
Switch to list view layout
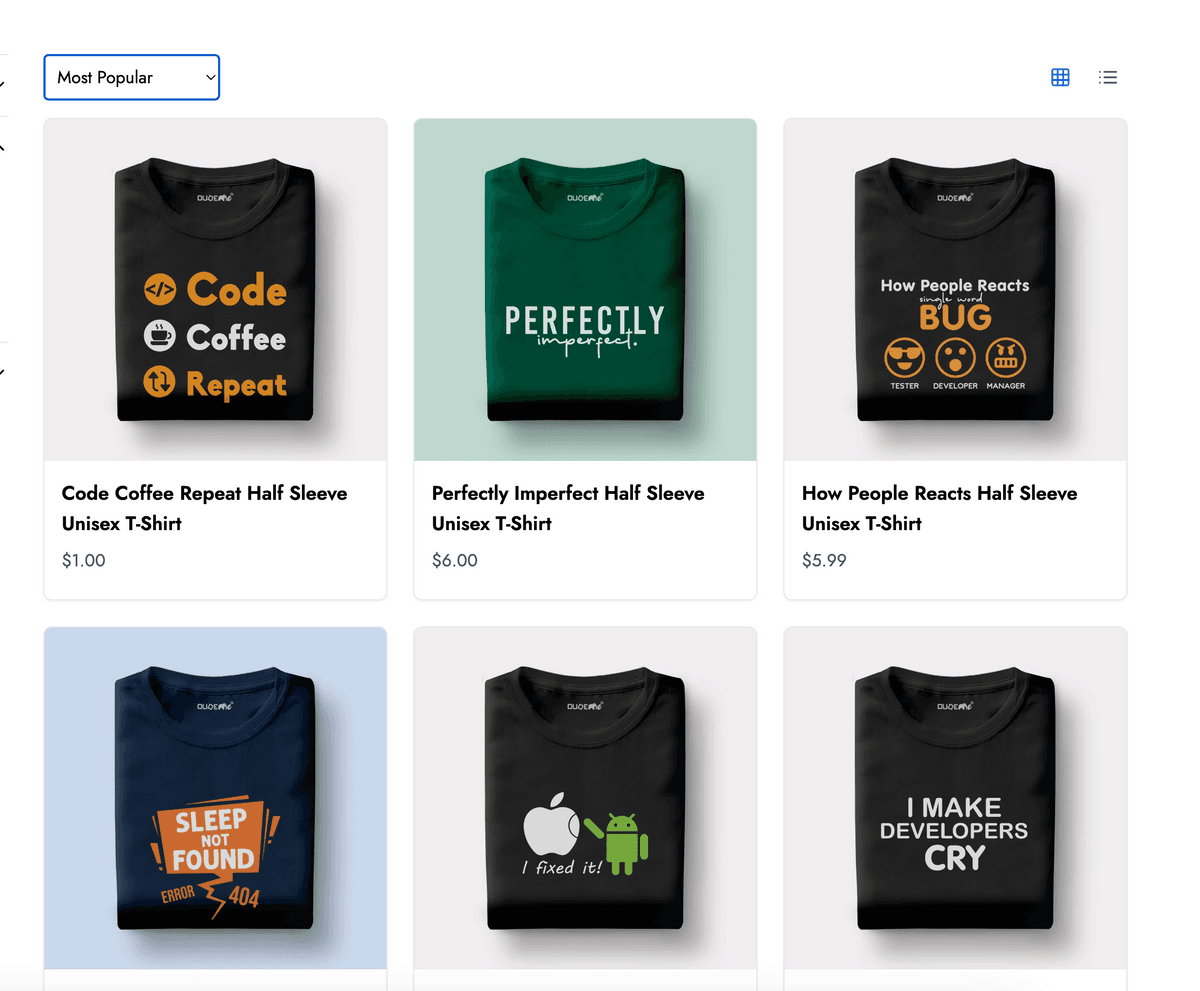click(x=1107, y=77)
